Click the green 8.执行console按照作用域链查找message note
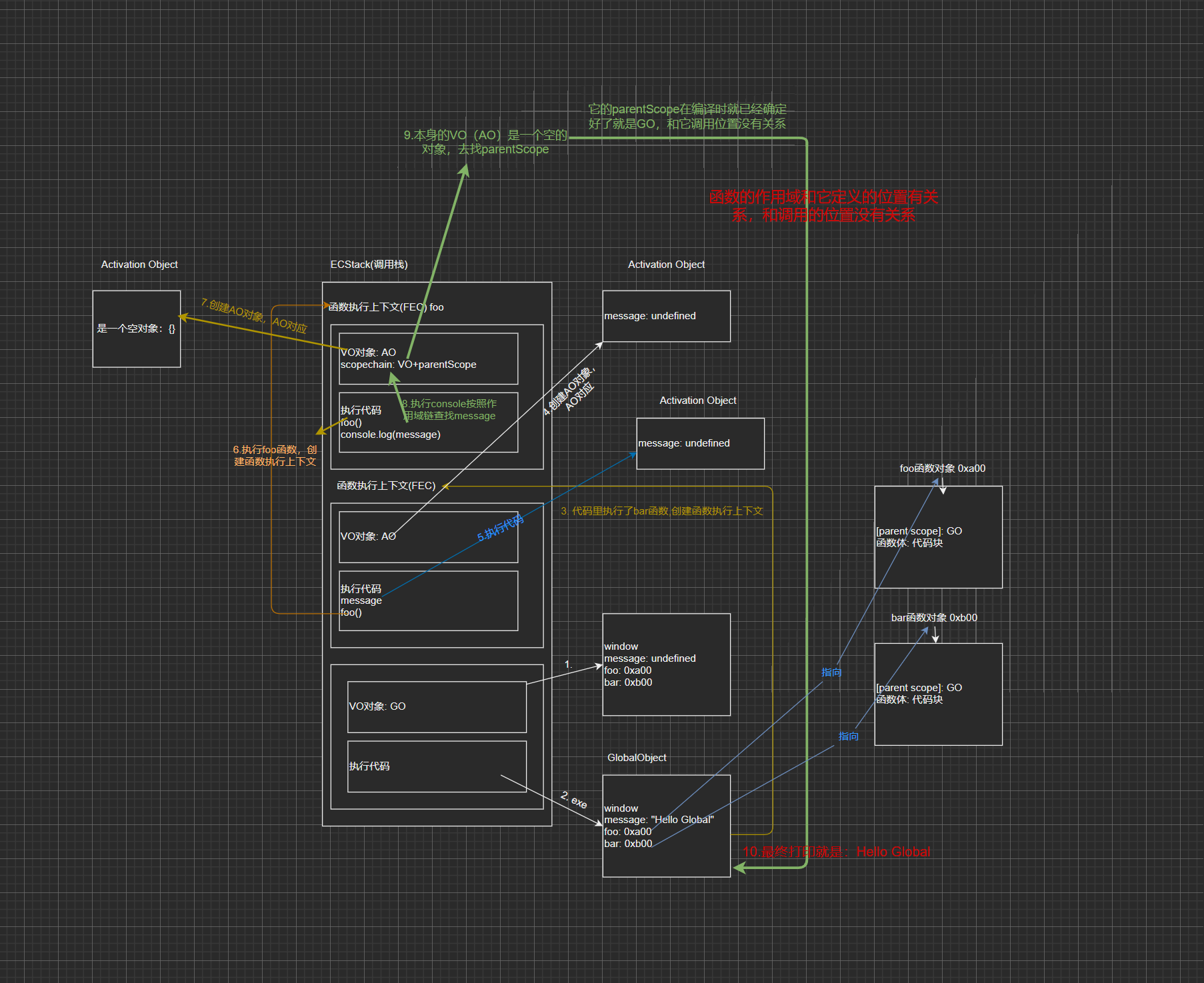This screenshot has height=983, width=1204. click(451, 410)
